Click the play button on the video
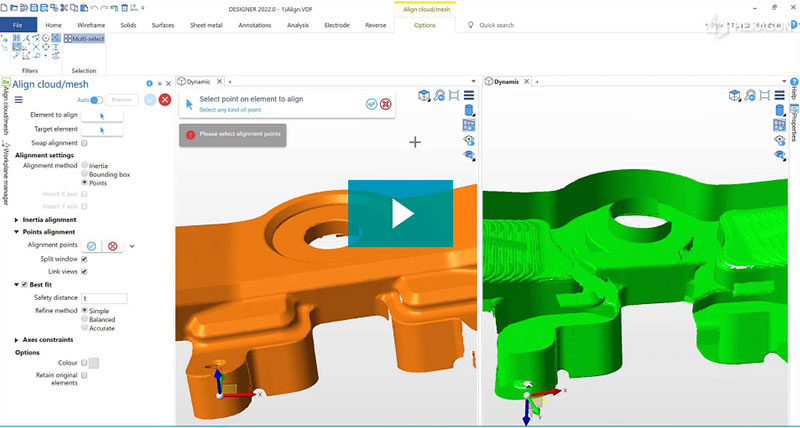The width and height of the screenshot is (800, 428). 400,213
